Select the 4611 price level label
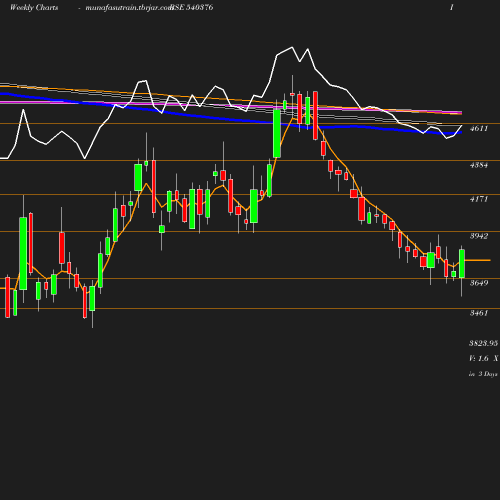This screenshot has width=500, height=500. [479, 129]
